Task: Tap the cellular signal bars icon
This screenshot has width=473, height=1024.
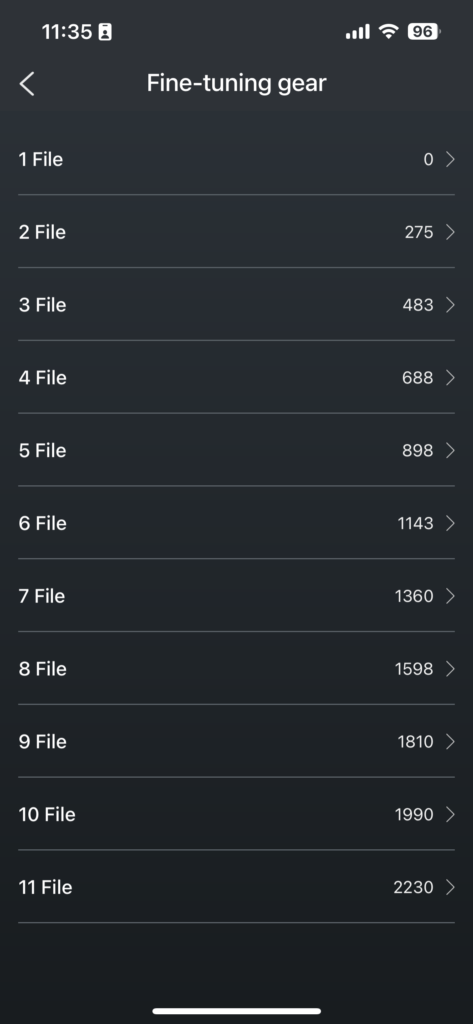Action: (x=357, y=31)
